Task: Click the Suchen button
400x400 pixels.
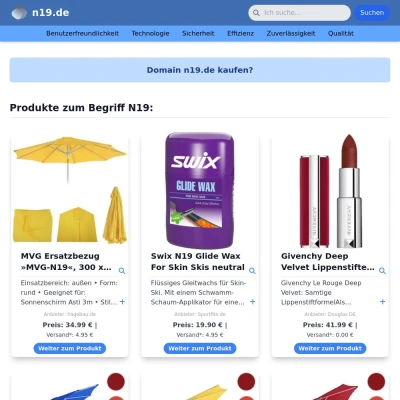Action: (x=372, y=13)
